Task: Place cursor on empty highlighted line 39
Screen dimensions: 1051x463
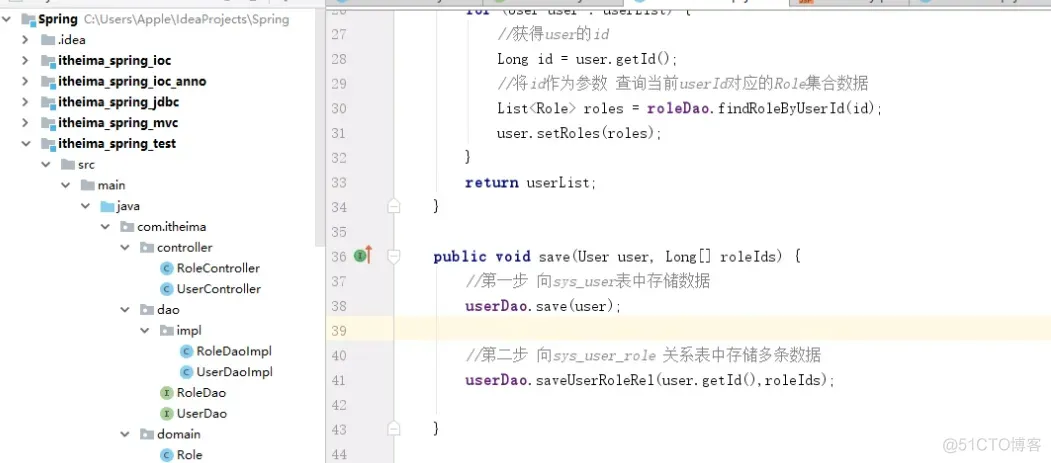Action: (722, 330)
